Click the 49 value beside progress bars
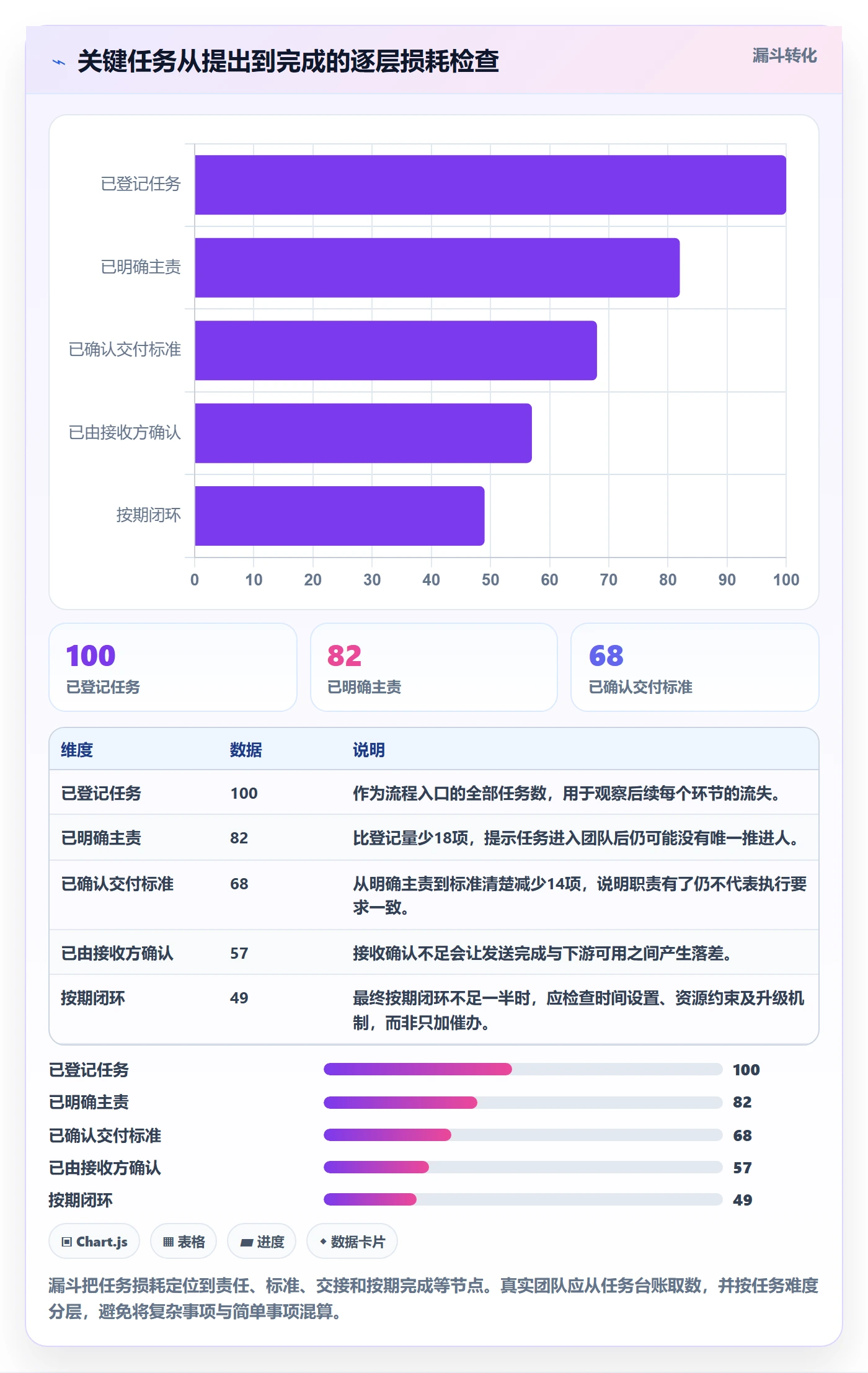868x1373 pixels. 742,1200
